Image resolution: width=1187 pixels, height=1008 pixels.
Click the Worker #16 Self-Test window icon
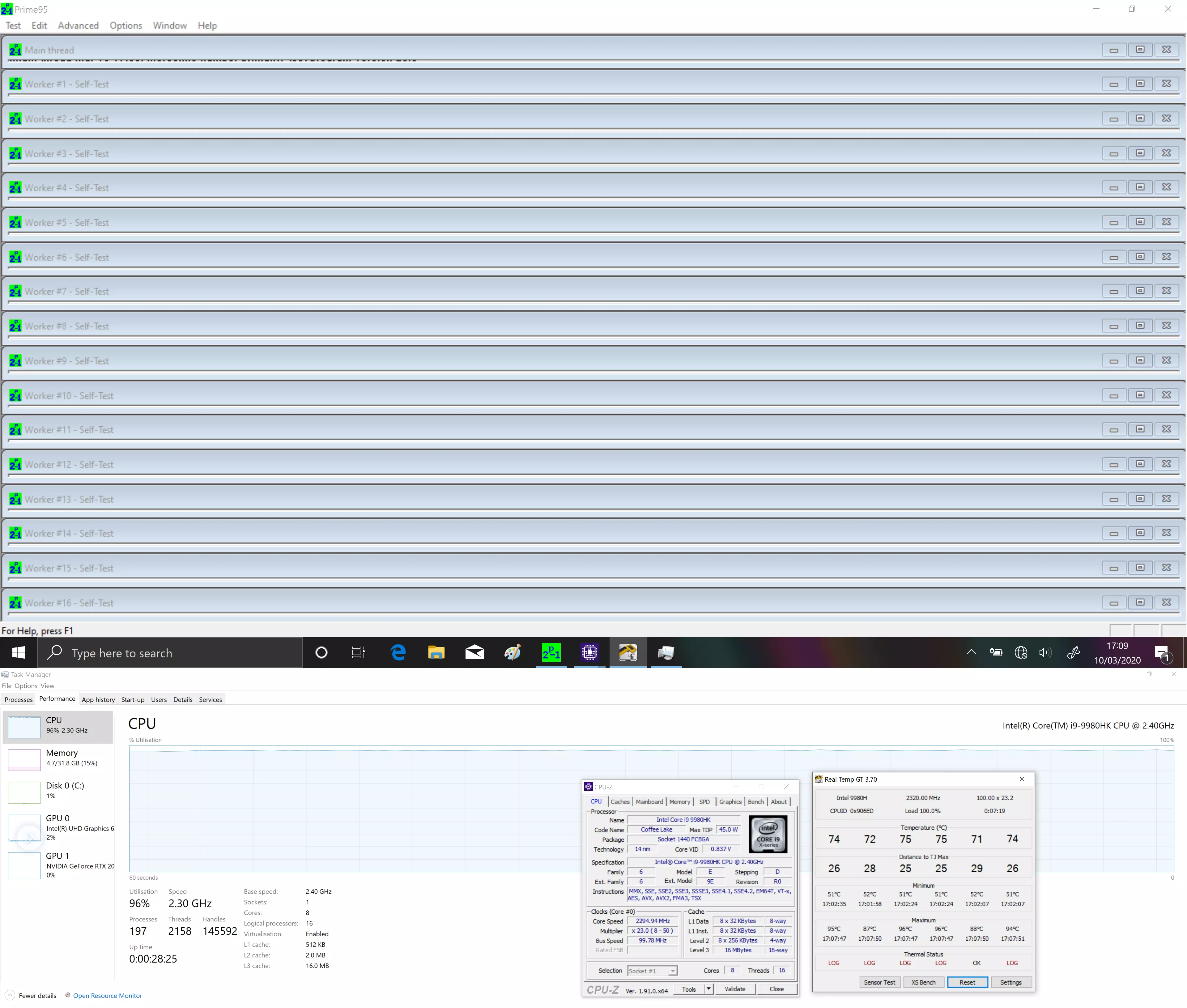[x=15, y=602]
